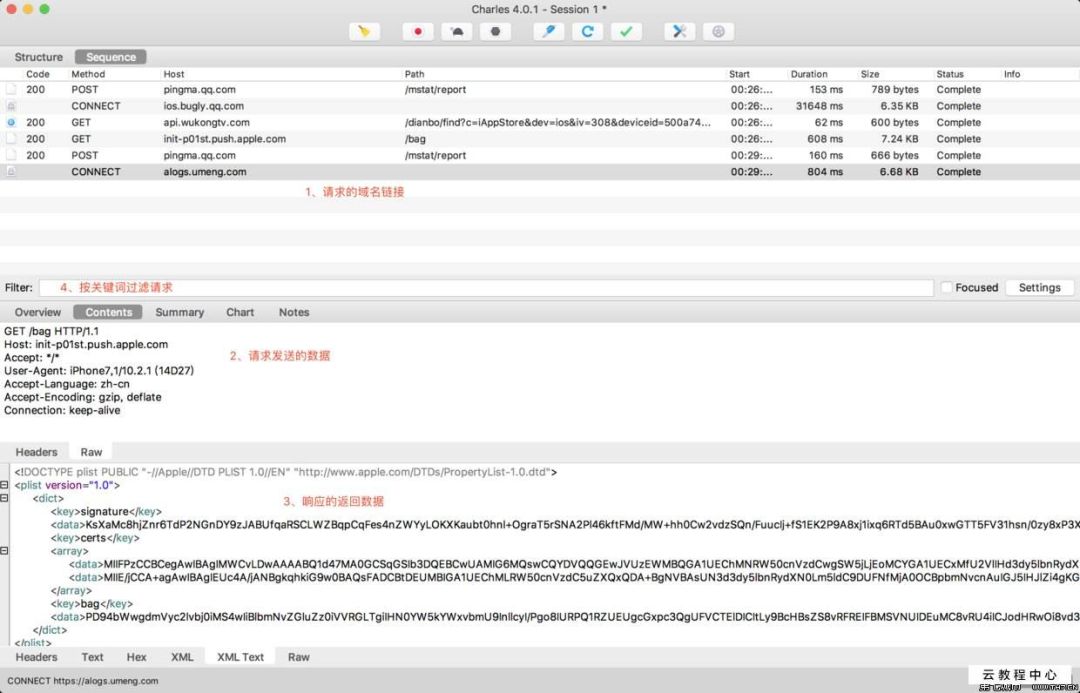Switch to Structure view
This screenshot has width=1080, height=693.
coord(39,57)
